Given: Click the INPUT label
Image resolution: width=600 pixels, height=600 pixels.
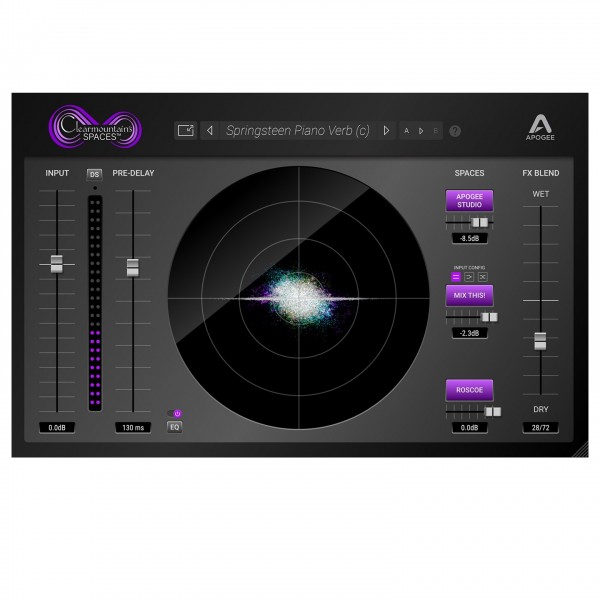Looking at the screenshot, I should point(57,173).
